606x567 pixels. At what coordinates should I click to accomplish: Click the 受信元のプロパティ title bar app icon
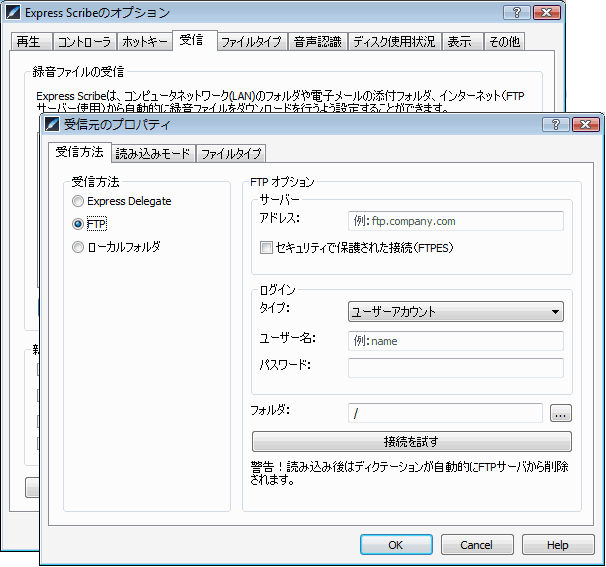52,124
